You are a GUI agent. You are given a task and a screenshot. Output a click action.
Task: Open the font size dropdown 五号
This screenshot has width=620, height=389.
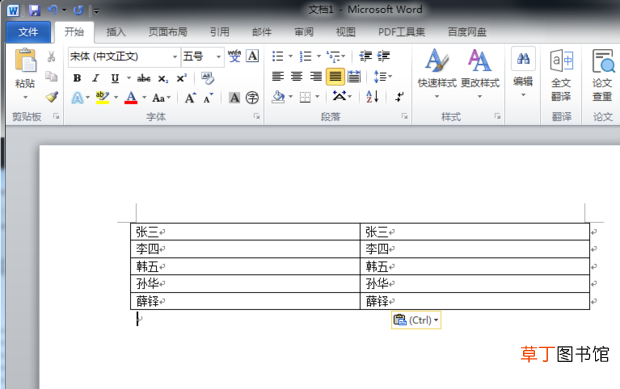tap(218, 57)
